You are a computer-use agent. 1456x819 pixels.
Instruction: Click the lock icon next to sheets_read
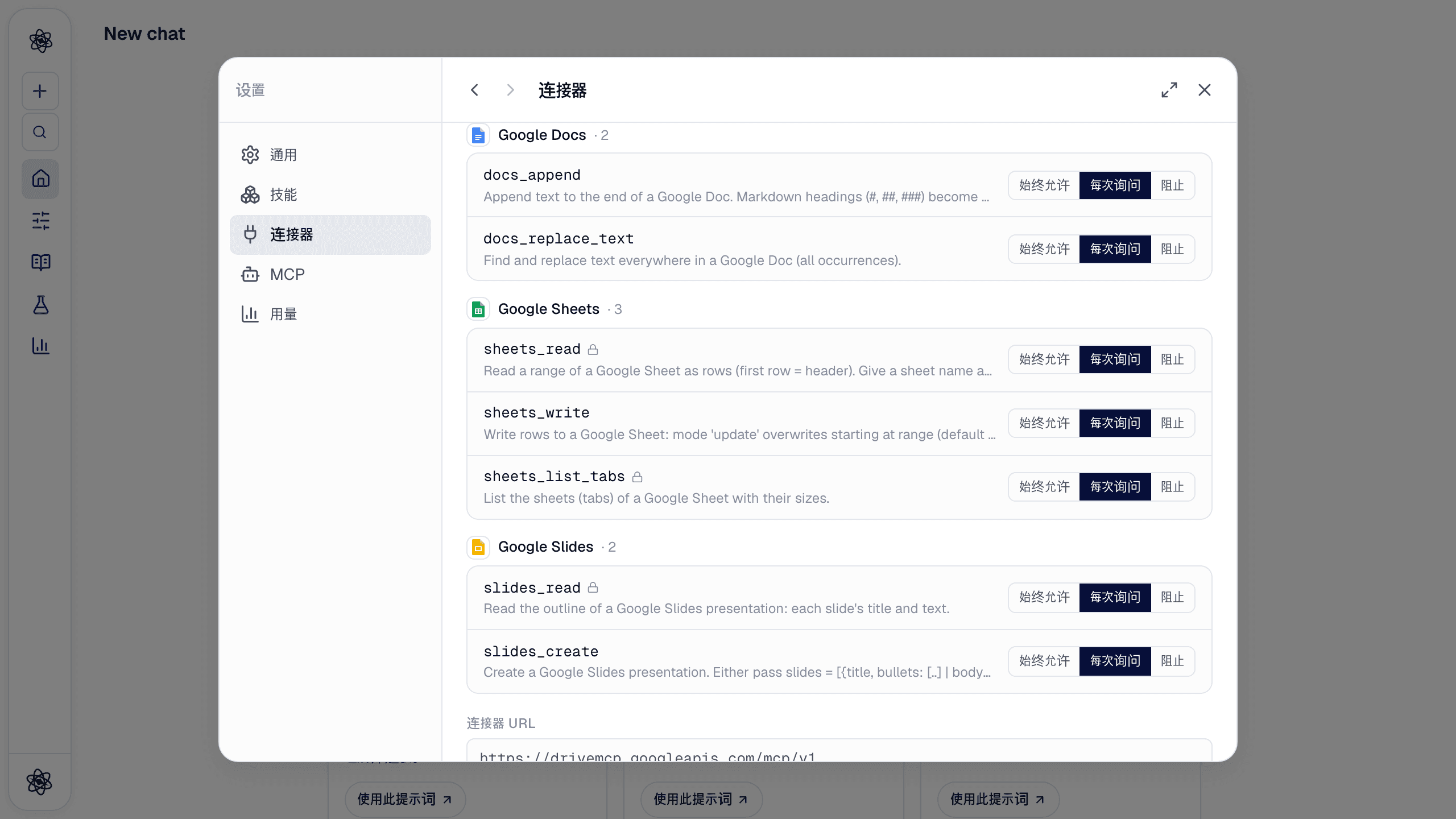593,349
